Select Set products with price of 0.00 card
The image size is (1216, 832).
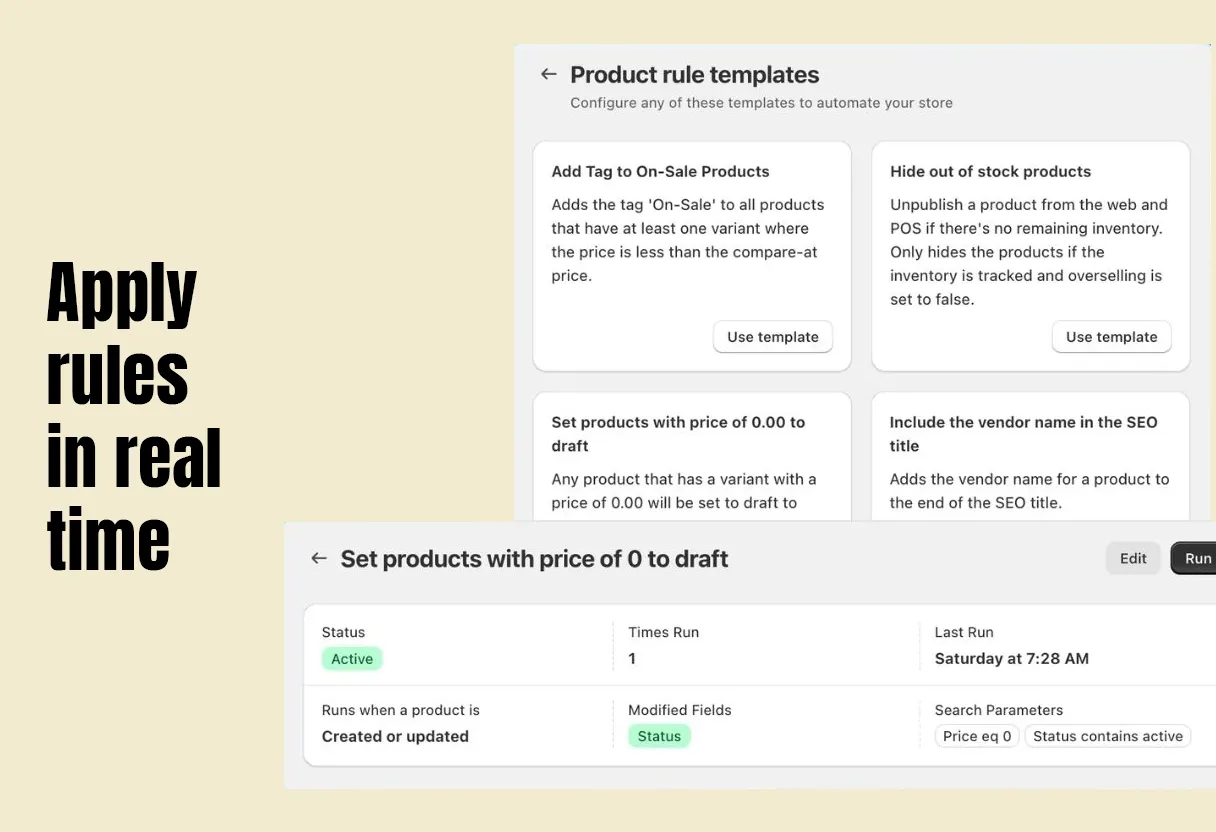pos(692,456)
